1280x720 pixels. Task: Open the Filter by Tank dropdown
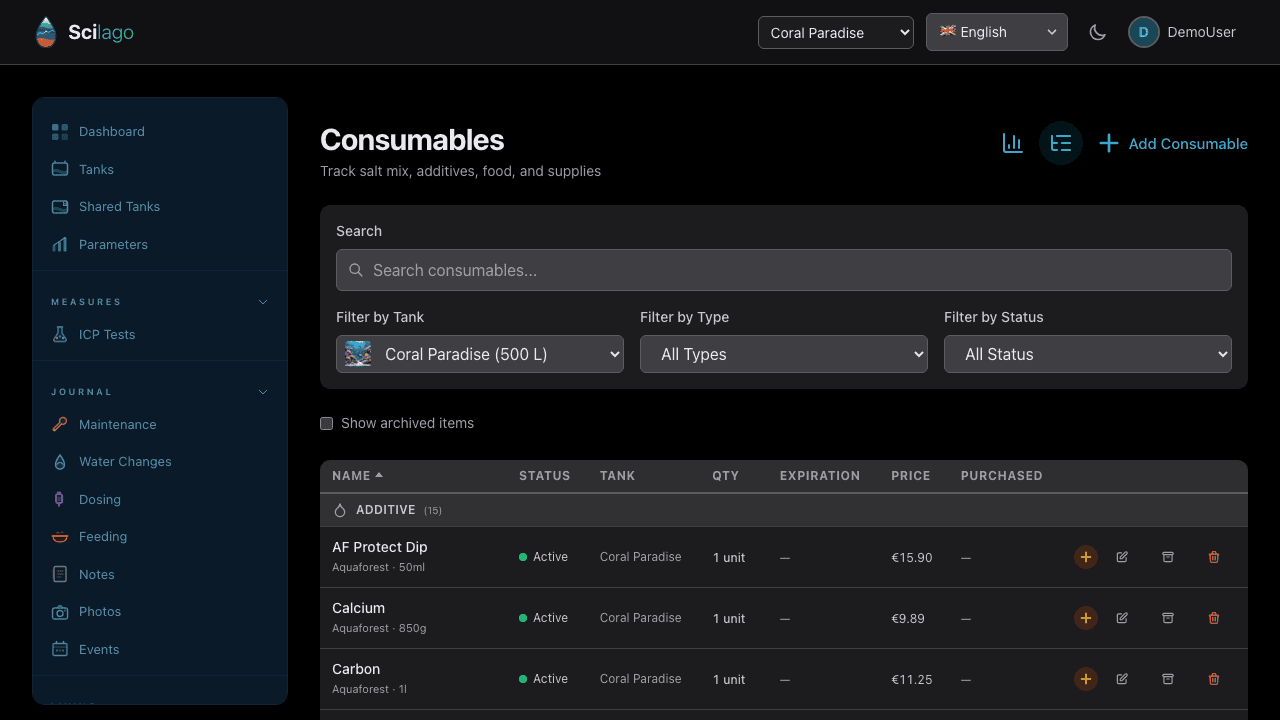click(480, 354)
